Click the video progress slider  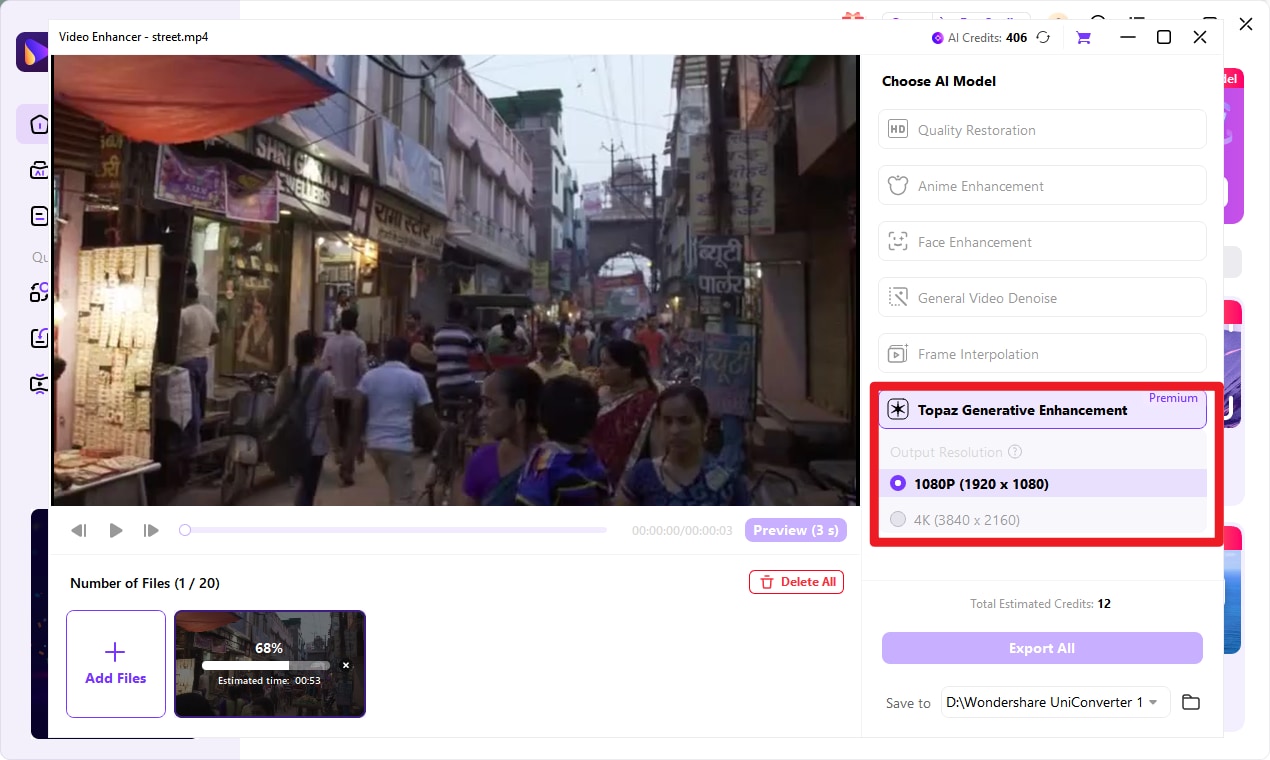point(393,530)
